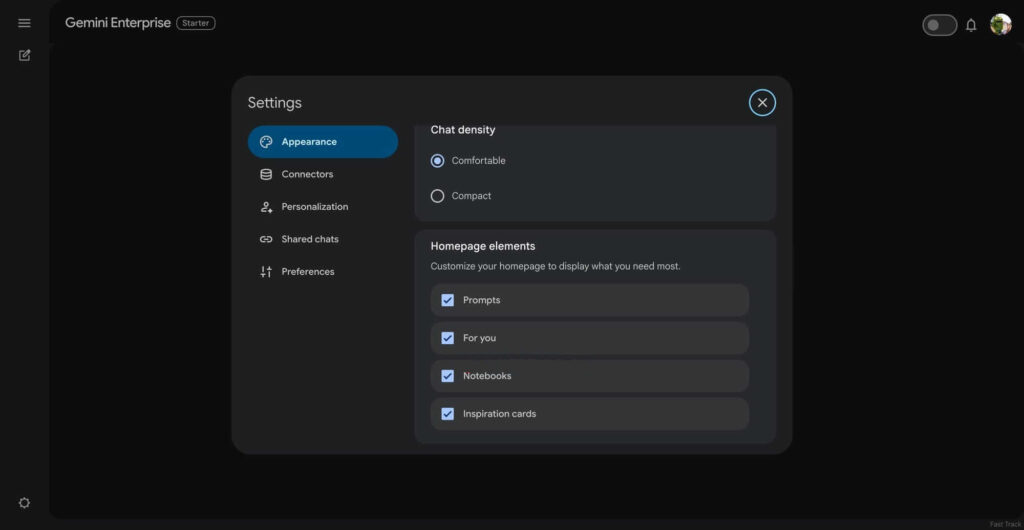The image size is (1024, 530).
Task: Uncheck the For you checkbox
Action: (x=448, y=338)
